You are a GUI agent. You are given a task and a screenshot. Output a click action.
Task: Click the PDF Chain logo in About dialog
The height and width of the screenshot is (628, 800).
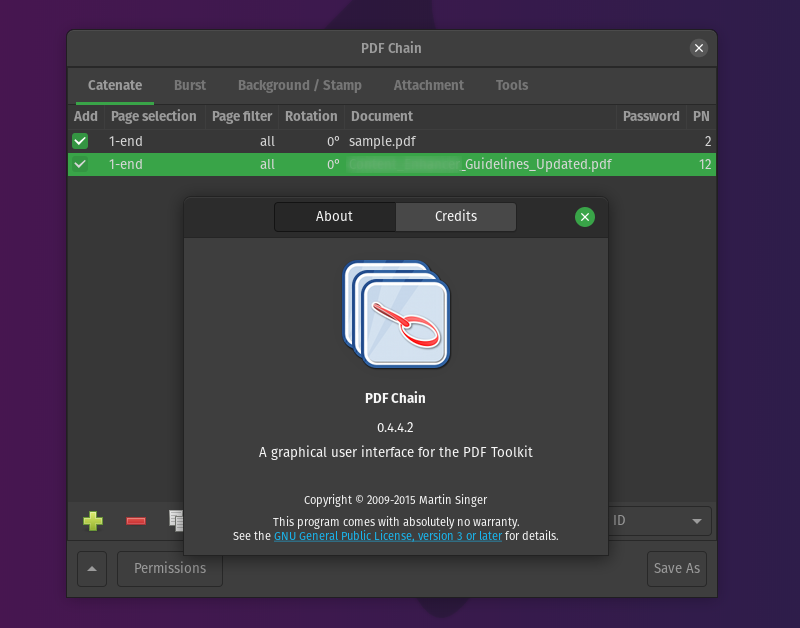396,314
